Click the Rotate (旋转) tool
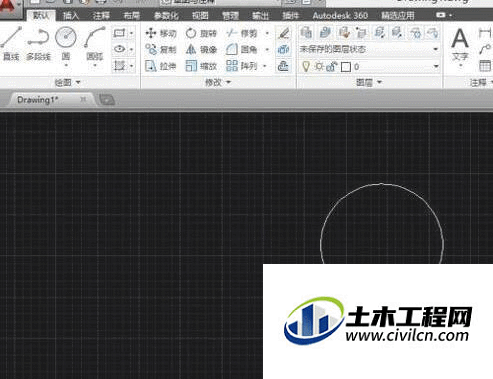The image size is (493, 379). (x=201, y=33)
